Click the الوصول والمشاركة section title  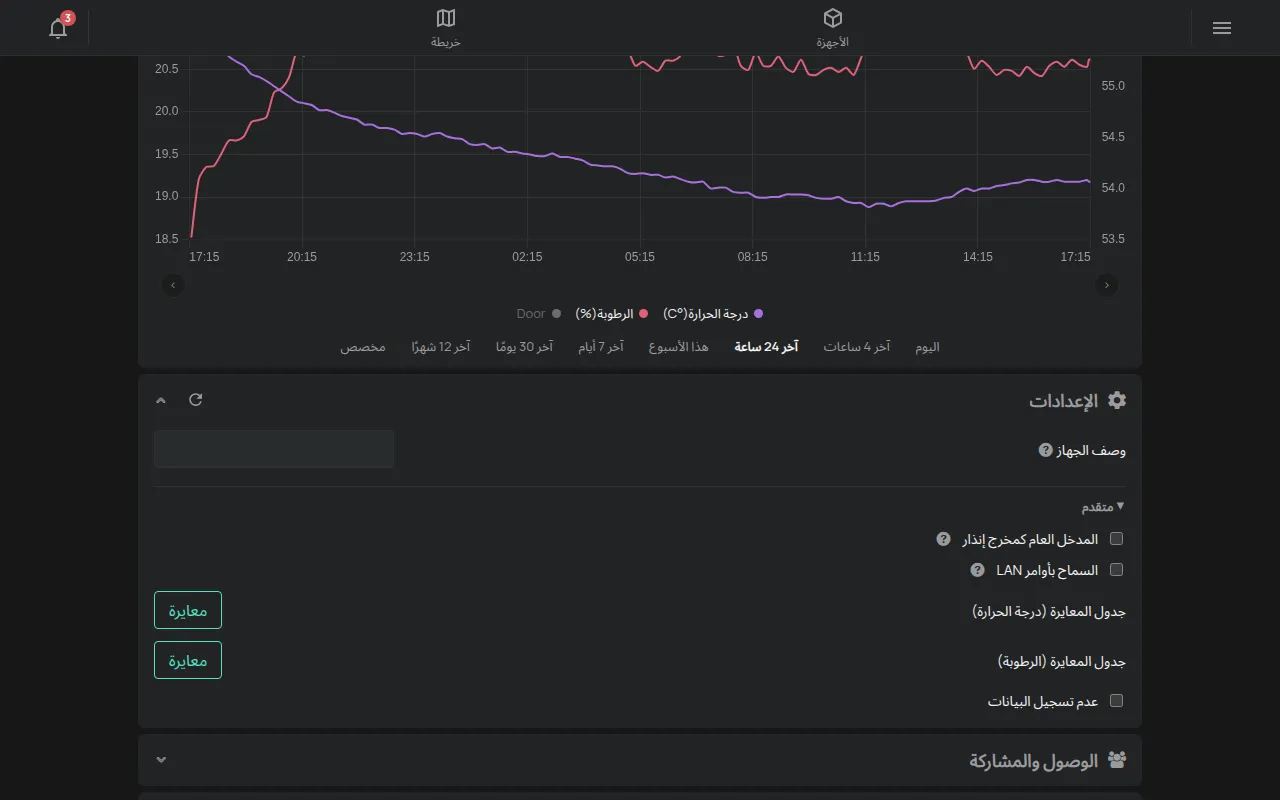(x=1033, y=761)
